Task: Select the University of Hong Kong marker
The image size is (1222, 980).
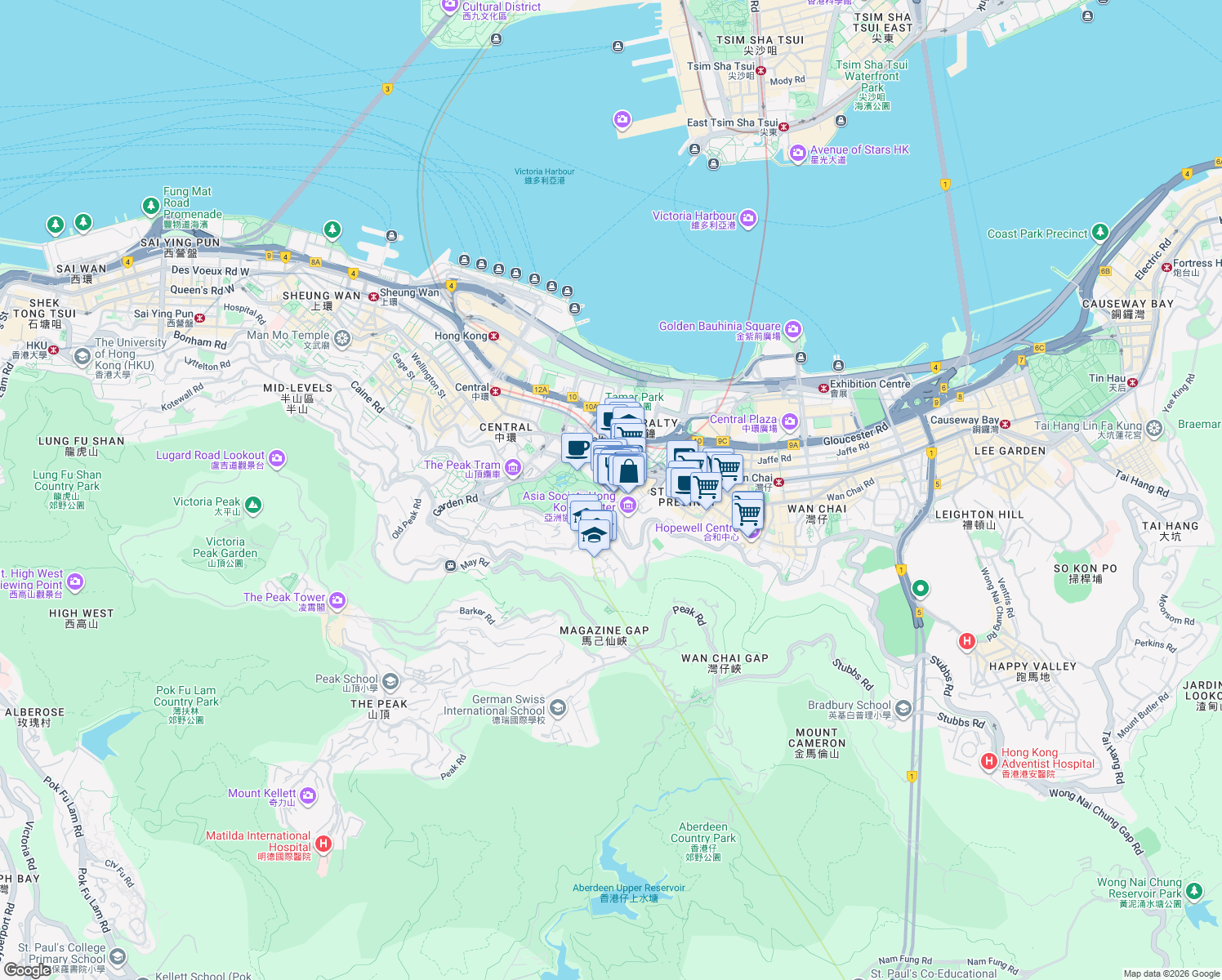Action: tap(83, 356)
